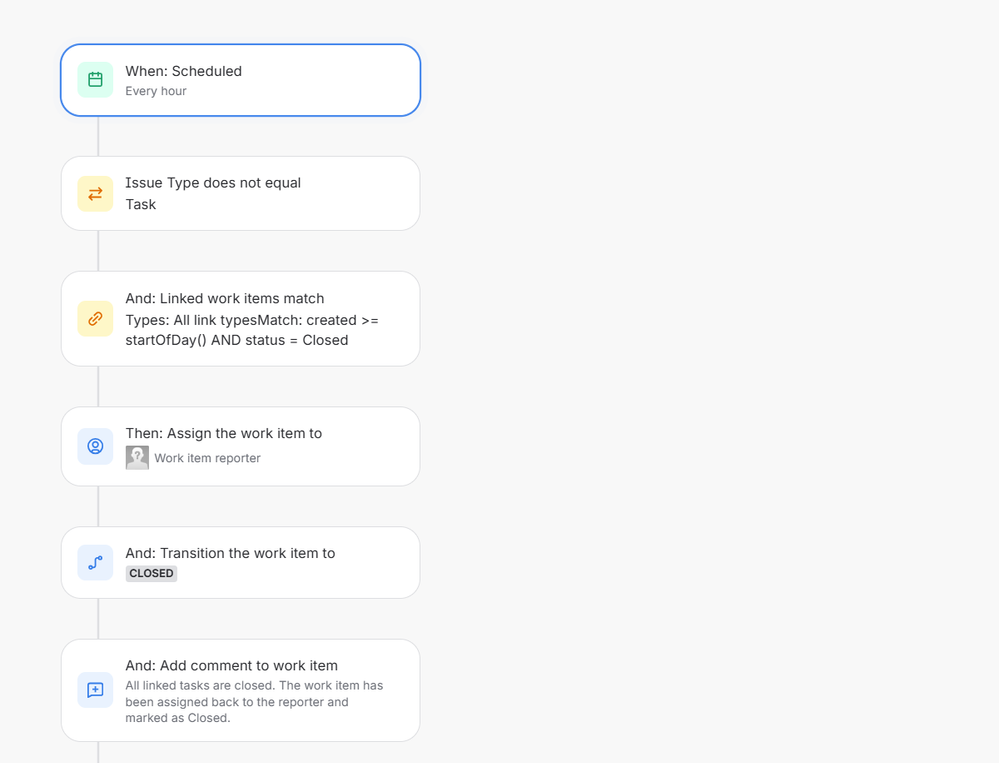
Task: Click the Work item reporter label
Action: [x=207, y=458]
